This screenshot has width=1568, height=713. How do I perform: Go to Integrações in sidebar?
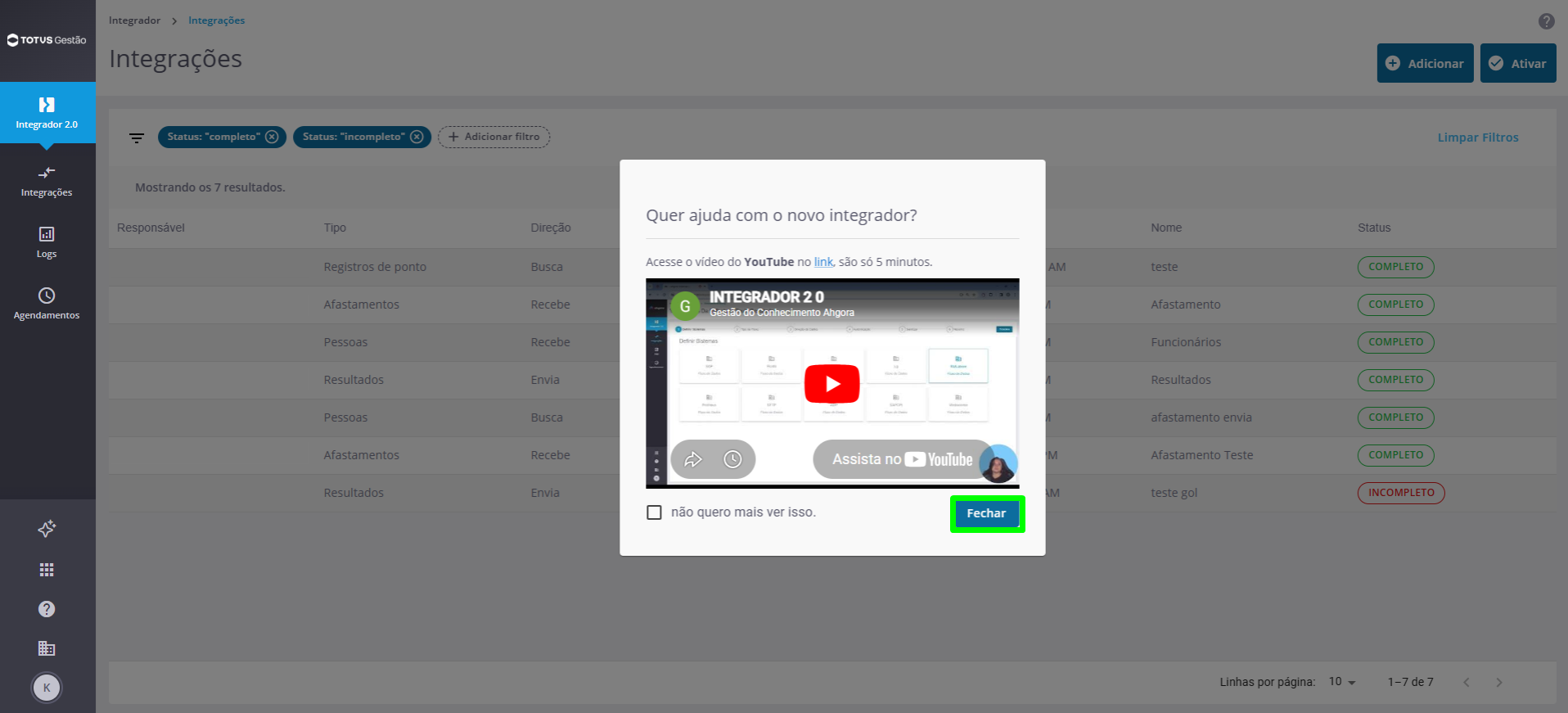pos(47,181)
